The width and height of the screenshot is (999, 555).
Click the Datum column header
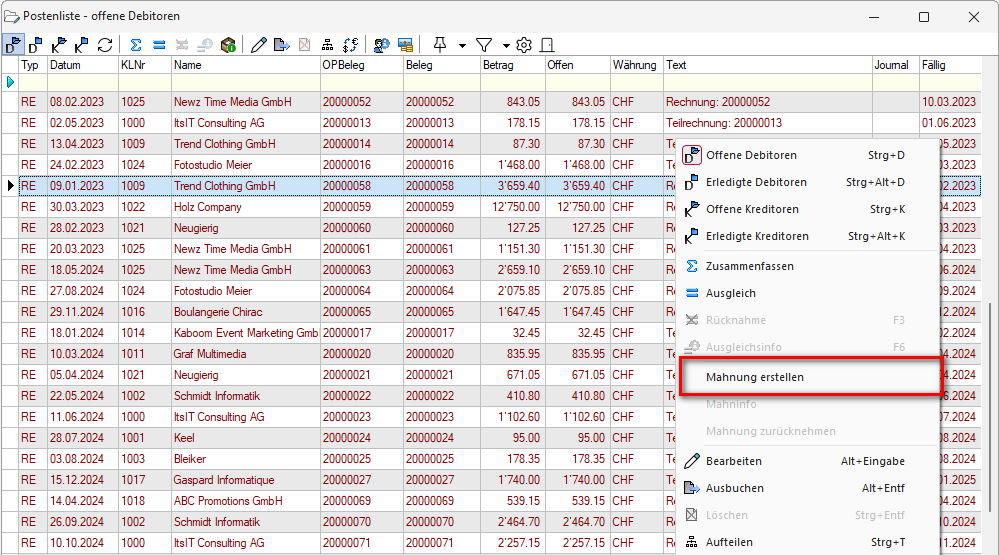pos(82,65)
